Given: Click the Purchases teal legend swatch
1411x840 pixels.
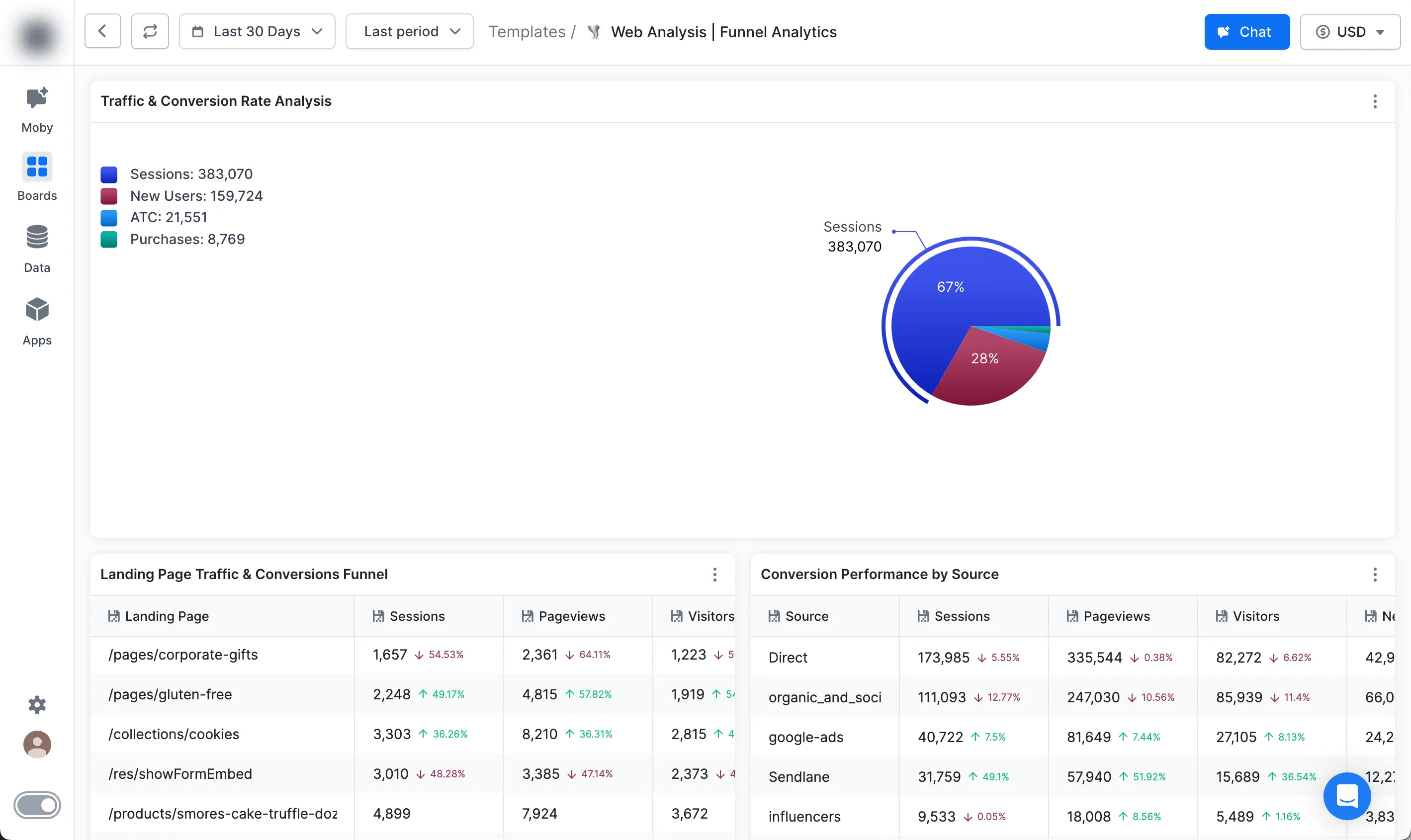Looking at the screenshot, I should pyautogui.click(x=109, y=240).
